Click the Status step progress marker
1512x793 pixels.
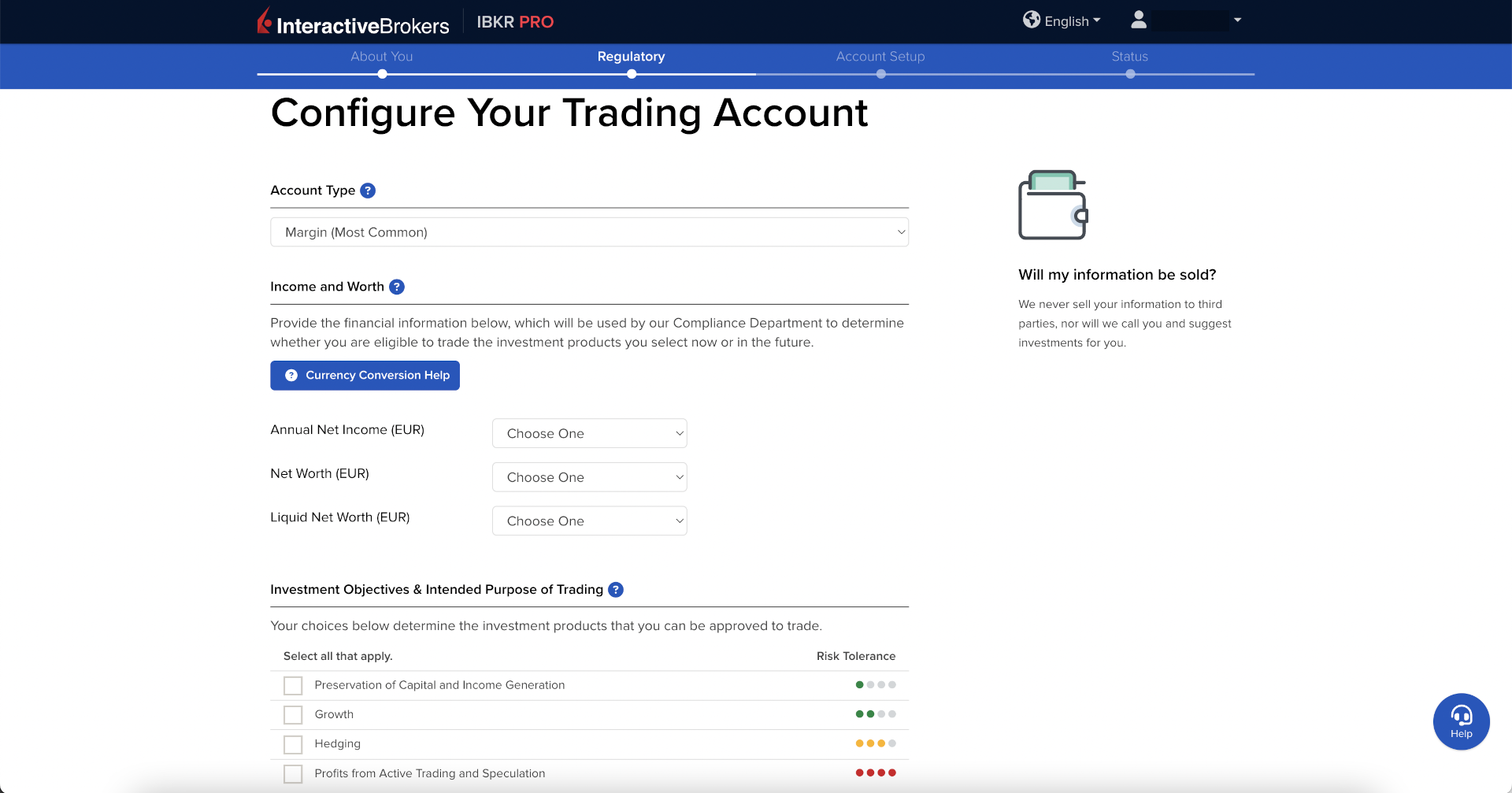point(1130,74)
